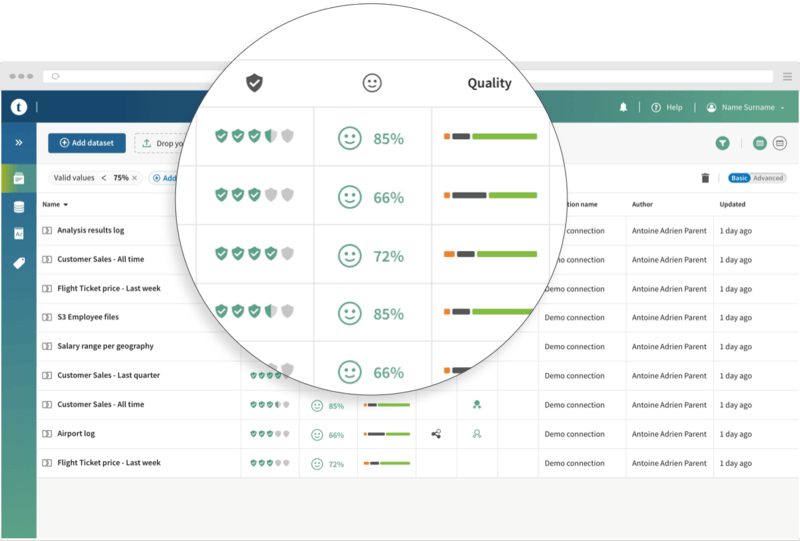The image size is (800, 541).
Task: Open the database icon in sidebar
Action: pos(18,207)
